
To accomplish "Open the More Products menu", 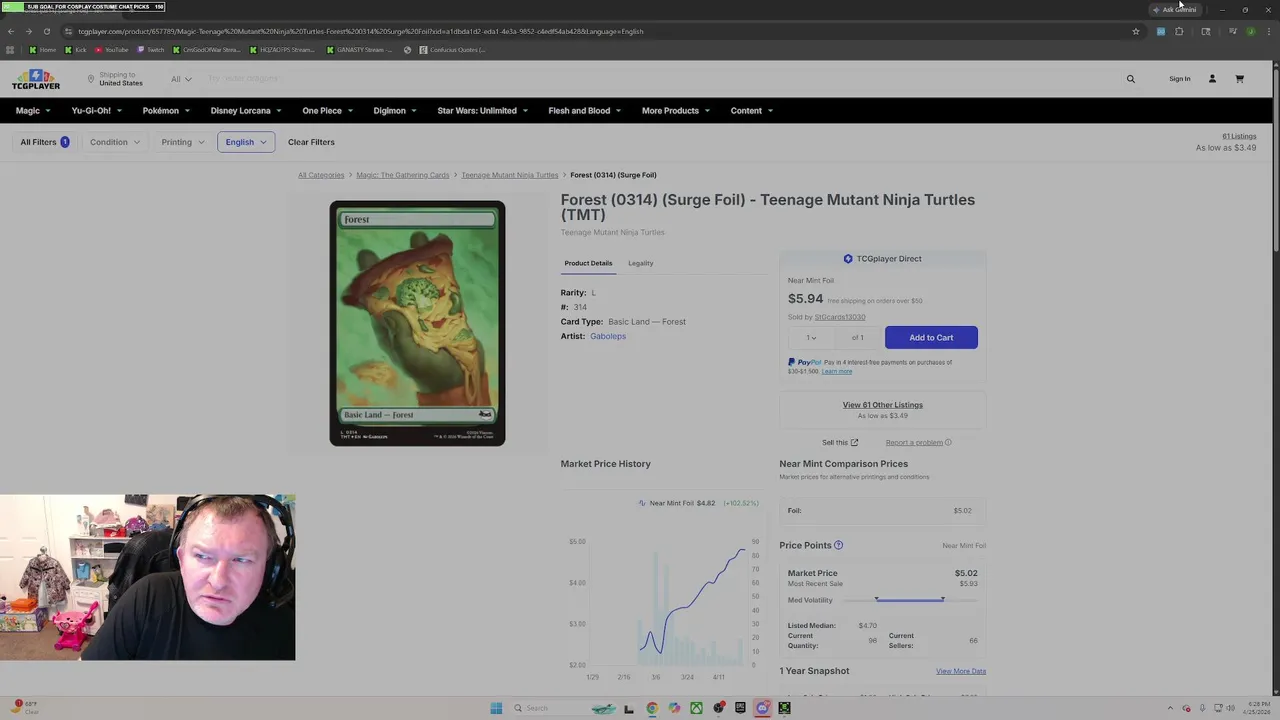I will (x=676, y=111).
